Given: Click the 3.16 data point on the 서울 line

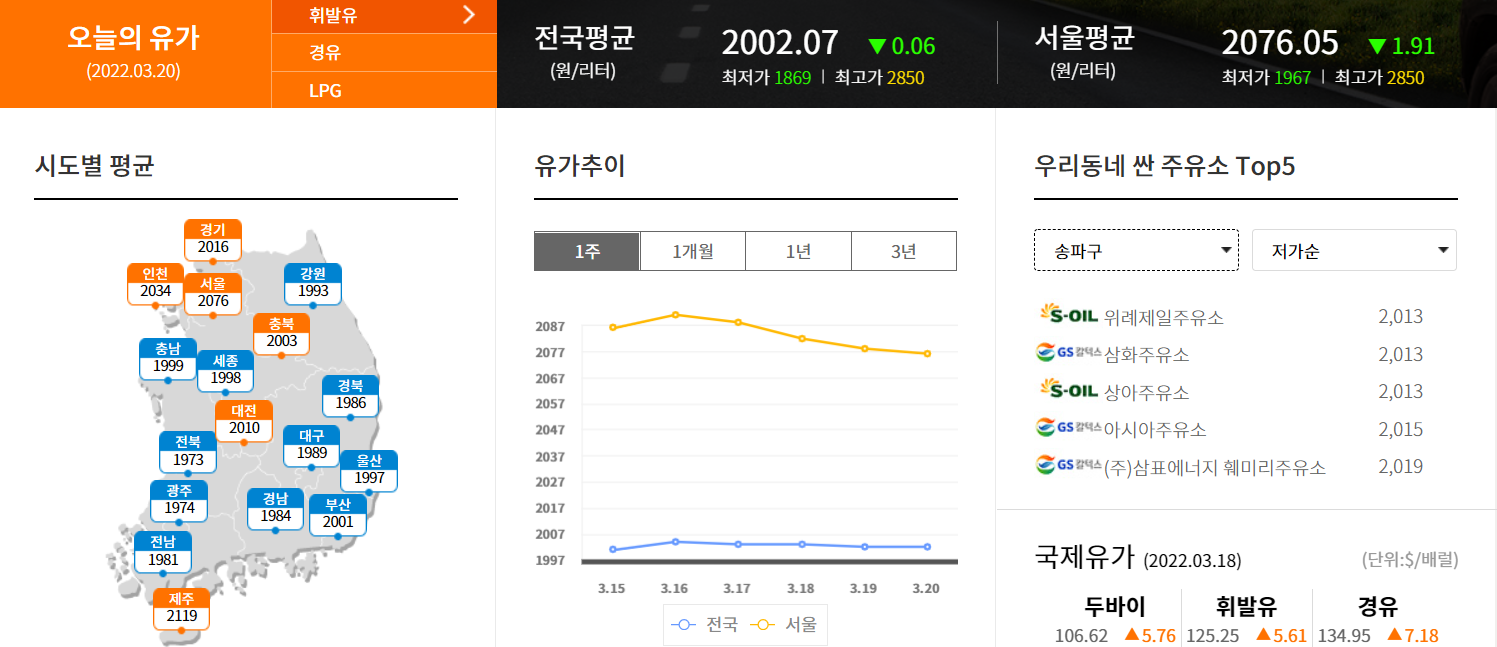Looking at the screenshot, I should click(x=675, y=314).
